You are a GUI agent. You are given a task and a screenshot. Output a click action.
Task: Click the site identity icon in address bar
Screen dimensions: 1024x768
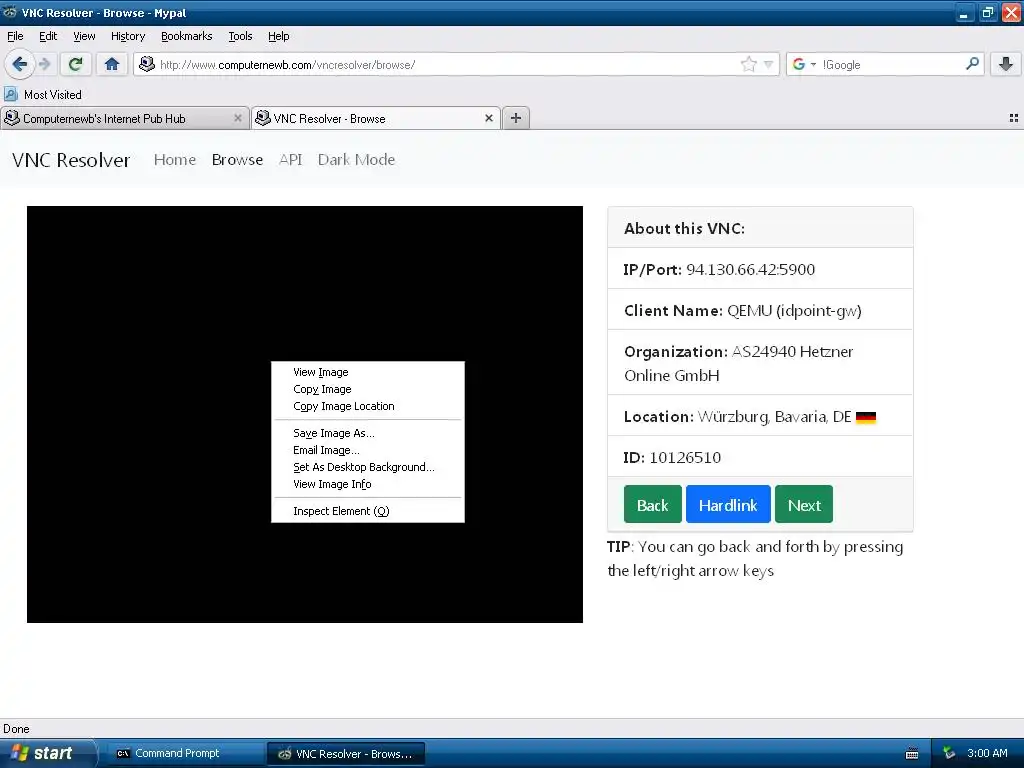tap(147, 64)
